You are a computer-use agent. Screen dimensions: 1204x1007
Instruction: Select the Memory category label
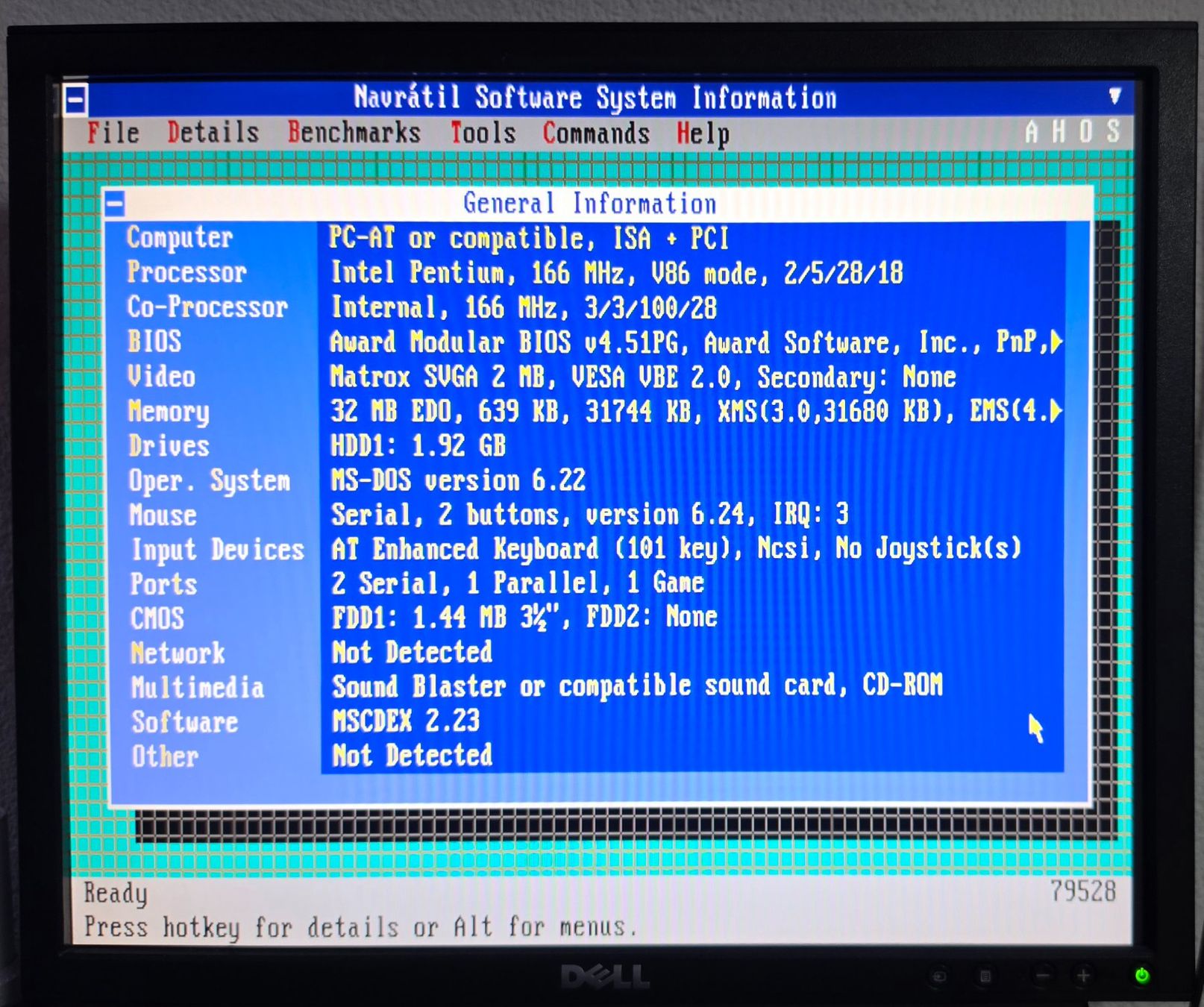click(169, 412)
